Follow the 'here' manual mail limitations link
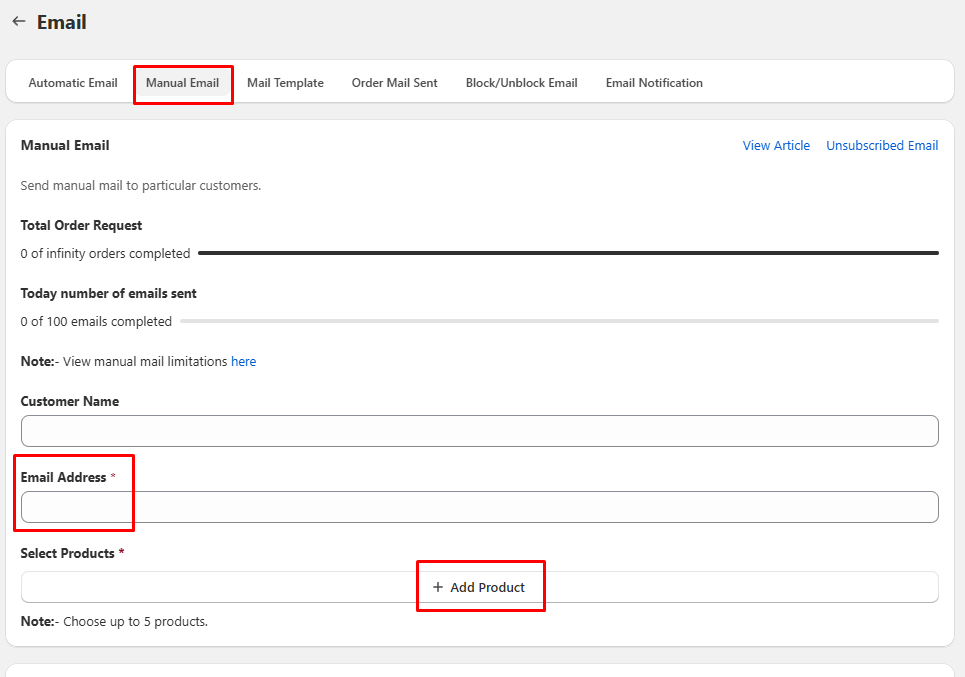 (x=243, y=362)
